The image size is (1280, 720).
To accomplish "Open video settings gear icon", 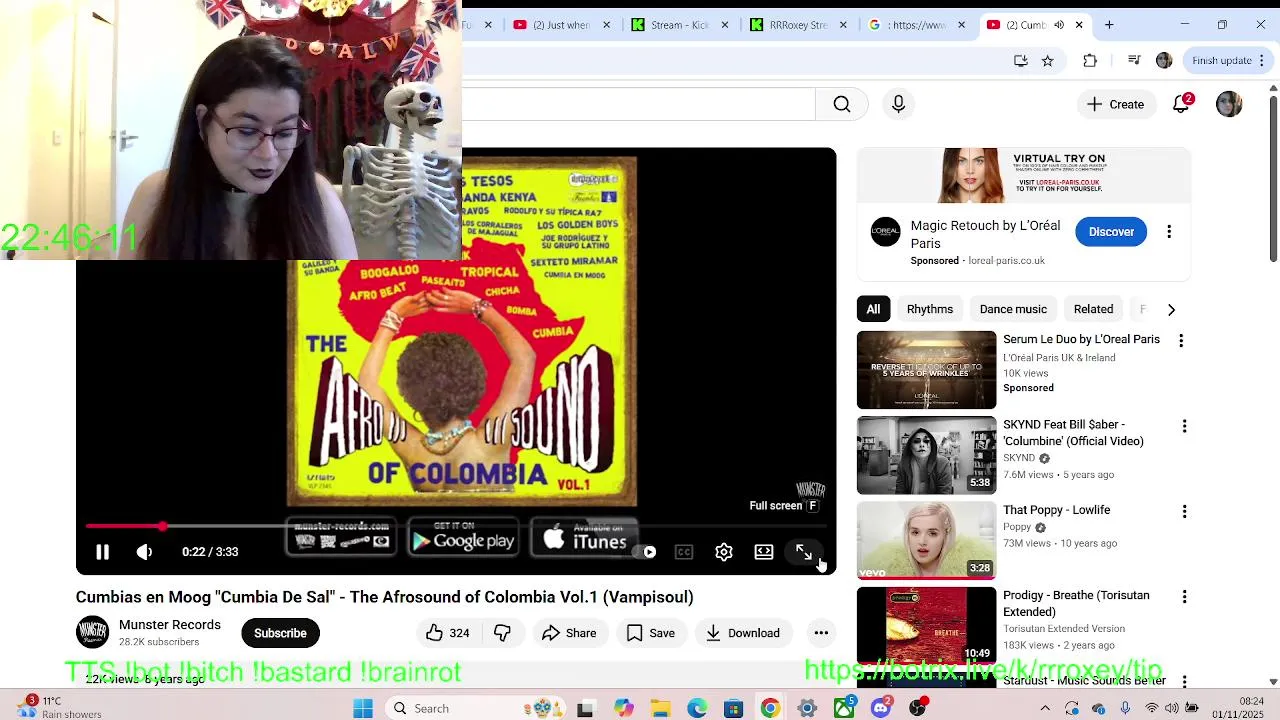I will pyautogui.click(x=724, y=552).
